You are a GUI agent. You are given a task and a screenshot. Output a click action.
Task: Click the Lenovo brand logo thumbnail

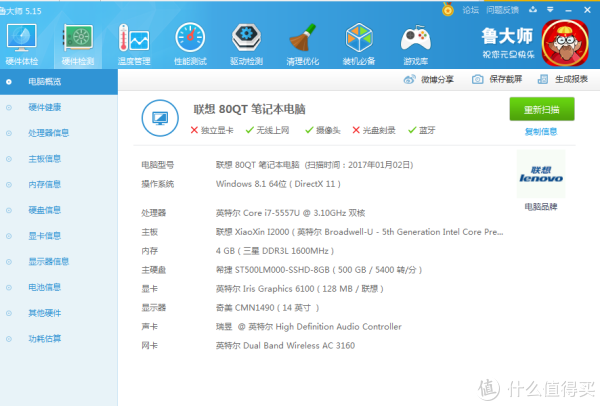(541, 174)
